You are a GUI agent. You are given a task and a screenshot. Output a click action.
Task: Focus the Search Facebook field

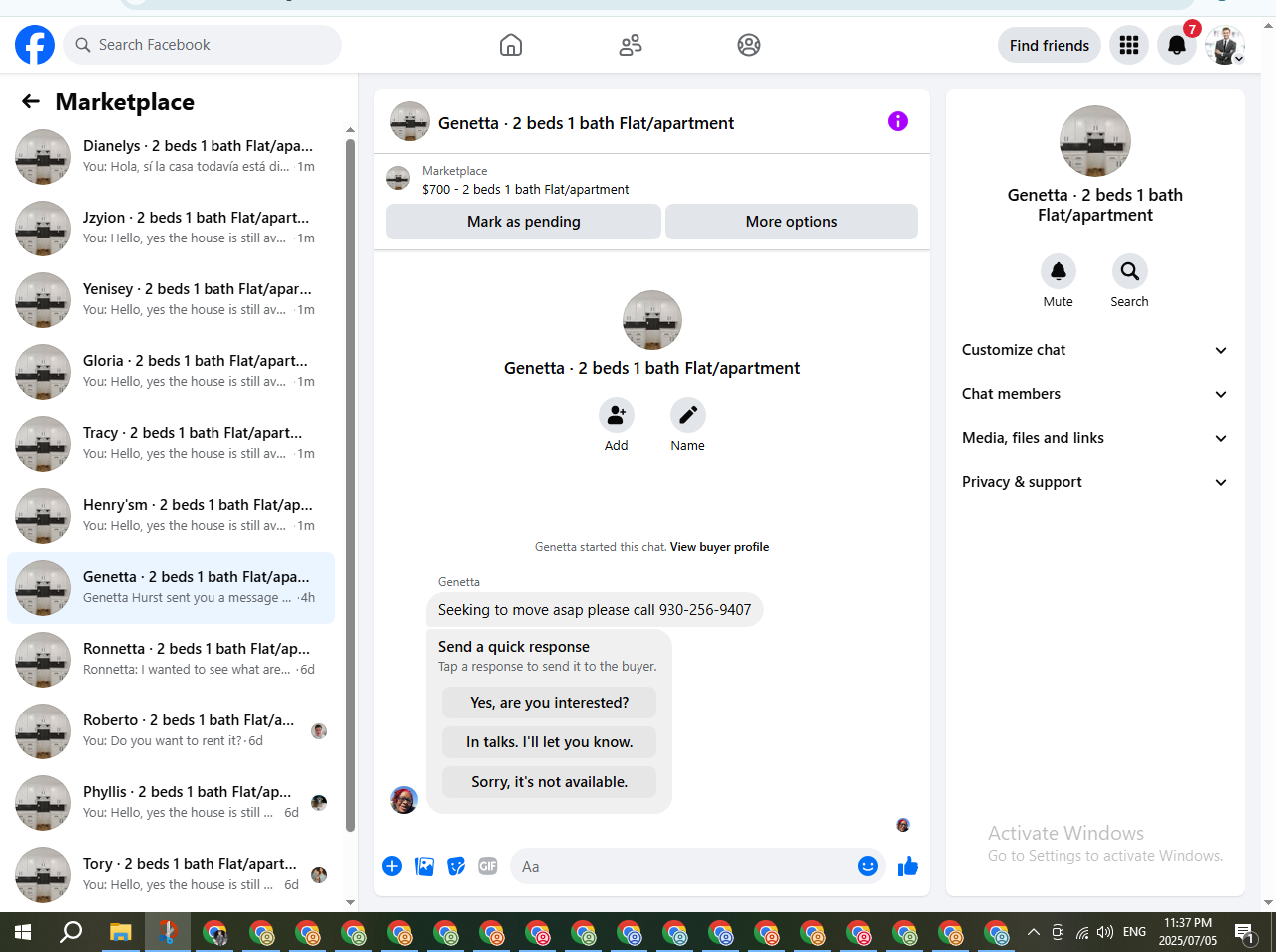(204, 45)
